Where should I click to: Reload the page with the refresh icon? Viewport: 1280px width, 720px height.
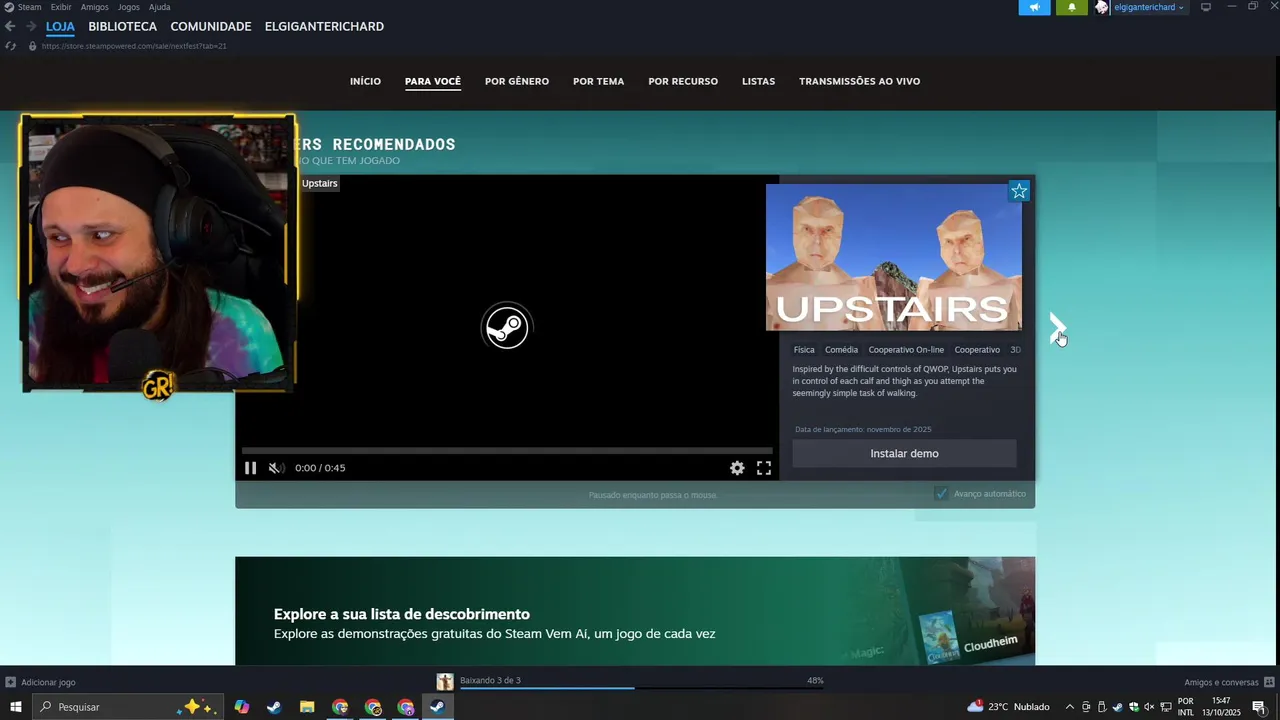point(10,46)
